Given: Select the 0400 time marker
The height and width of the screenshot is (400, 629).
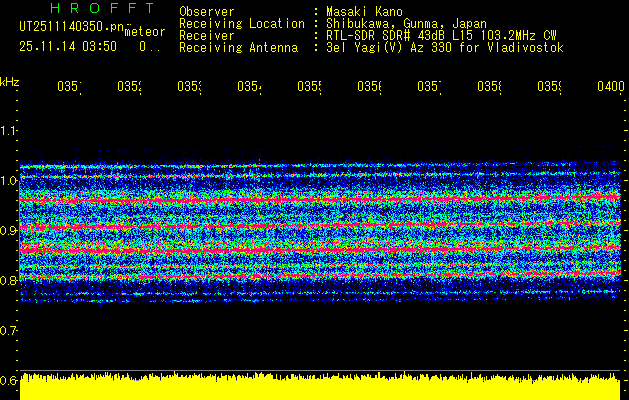Looking at the screenshot, I should click(611, 86).
